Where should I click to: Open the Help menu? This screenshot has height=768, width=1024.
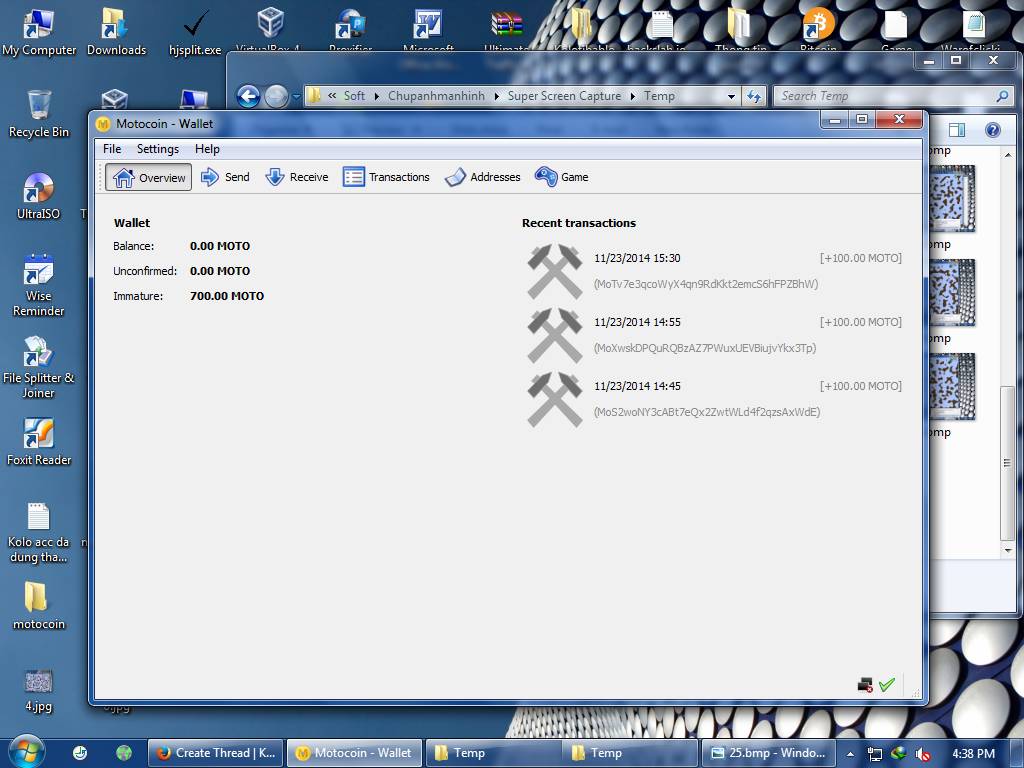pos(207,149)
